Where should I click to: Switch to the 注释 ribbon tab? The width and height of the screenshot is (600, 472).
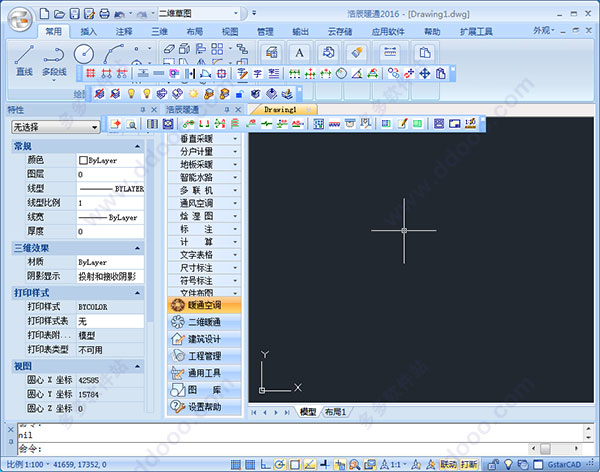[x=124, y=31]
